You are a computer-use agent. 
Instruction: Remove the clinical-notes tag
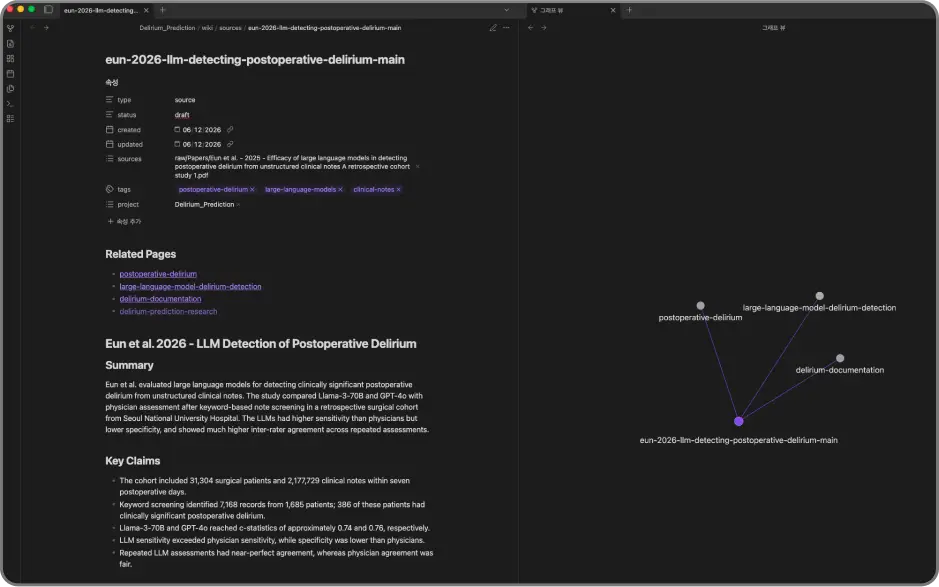(x=398, y=189)
